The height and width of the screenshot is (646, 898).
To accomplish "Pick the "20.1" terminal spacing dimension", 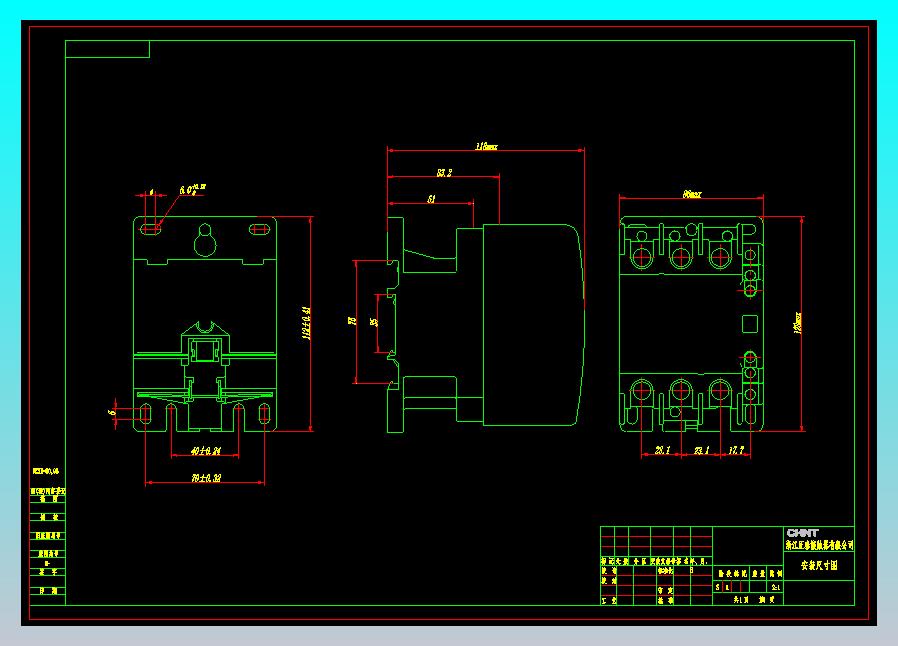I will [662, 450].
